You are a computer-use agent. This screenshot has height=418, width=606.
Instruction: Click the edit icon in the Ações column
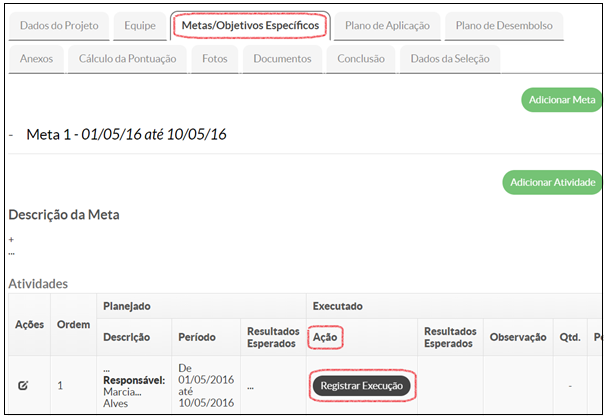[23, 385]
